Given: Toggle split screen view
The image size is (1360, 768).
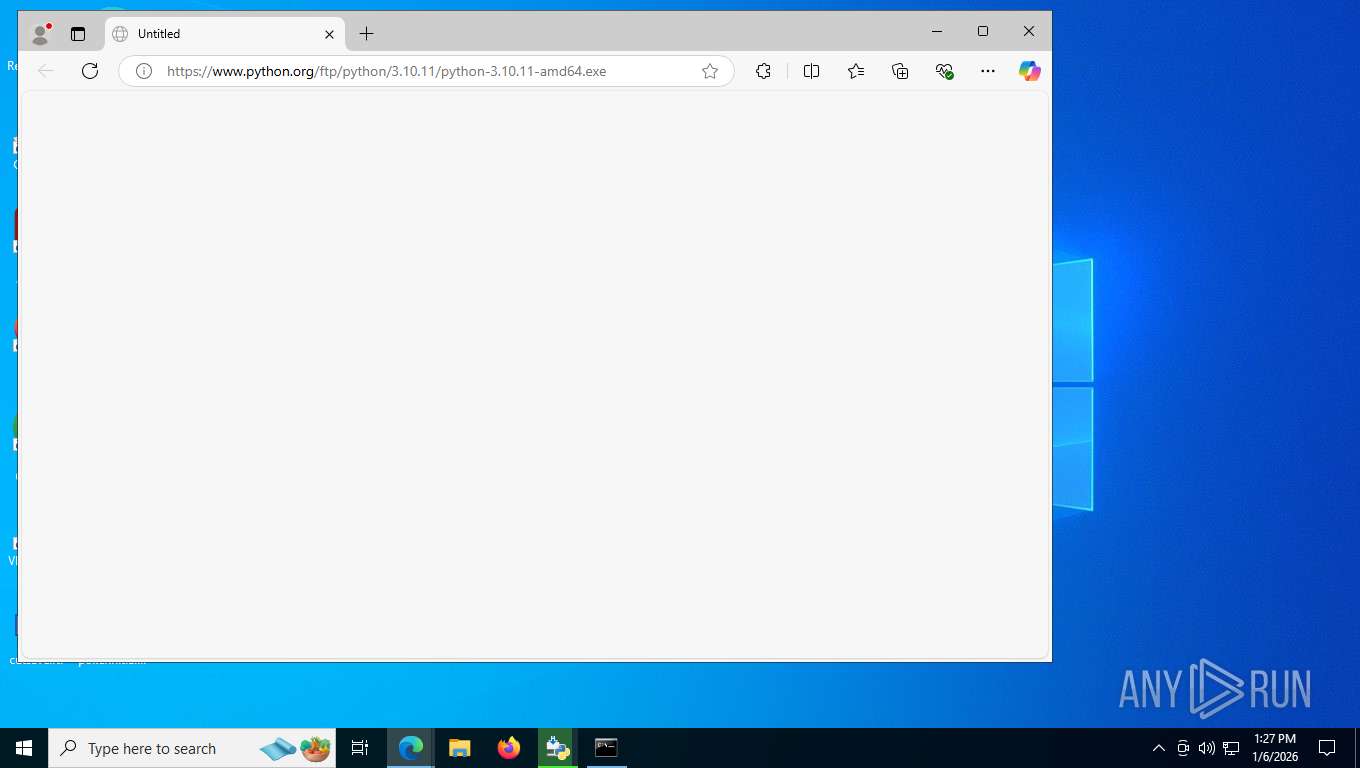Looking at the screenshot, I should tap(811, 71).
